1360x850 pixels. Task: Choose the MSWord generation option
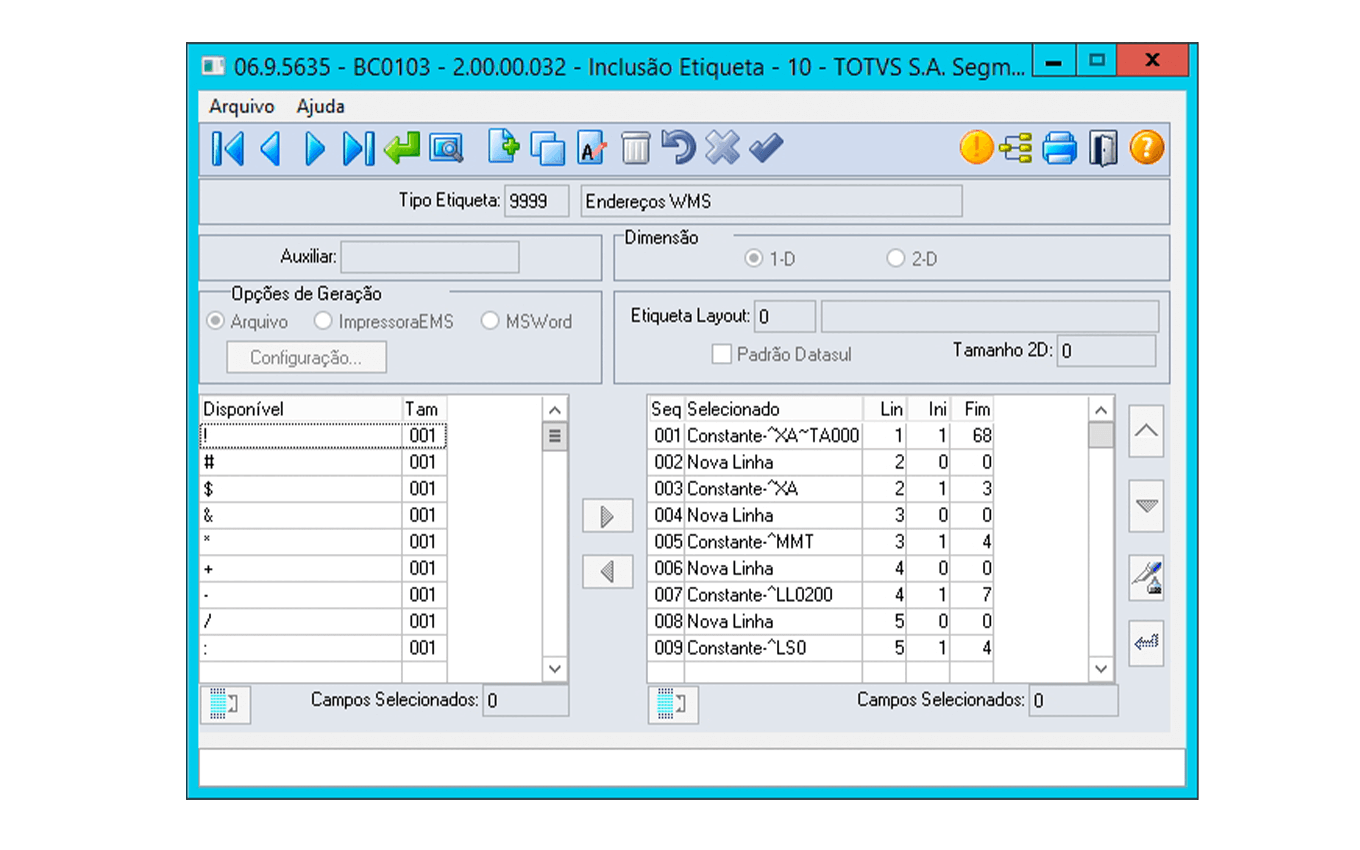490,322
